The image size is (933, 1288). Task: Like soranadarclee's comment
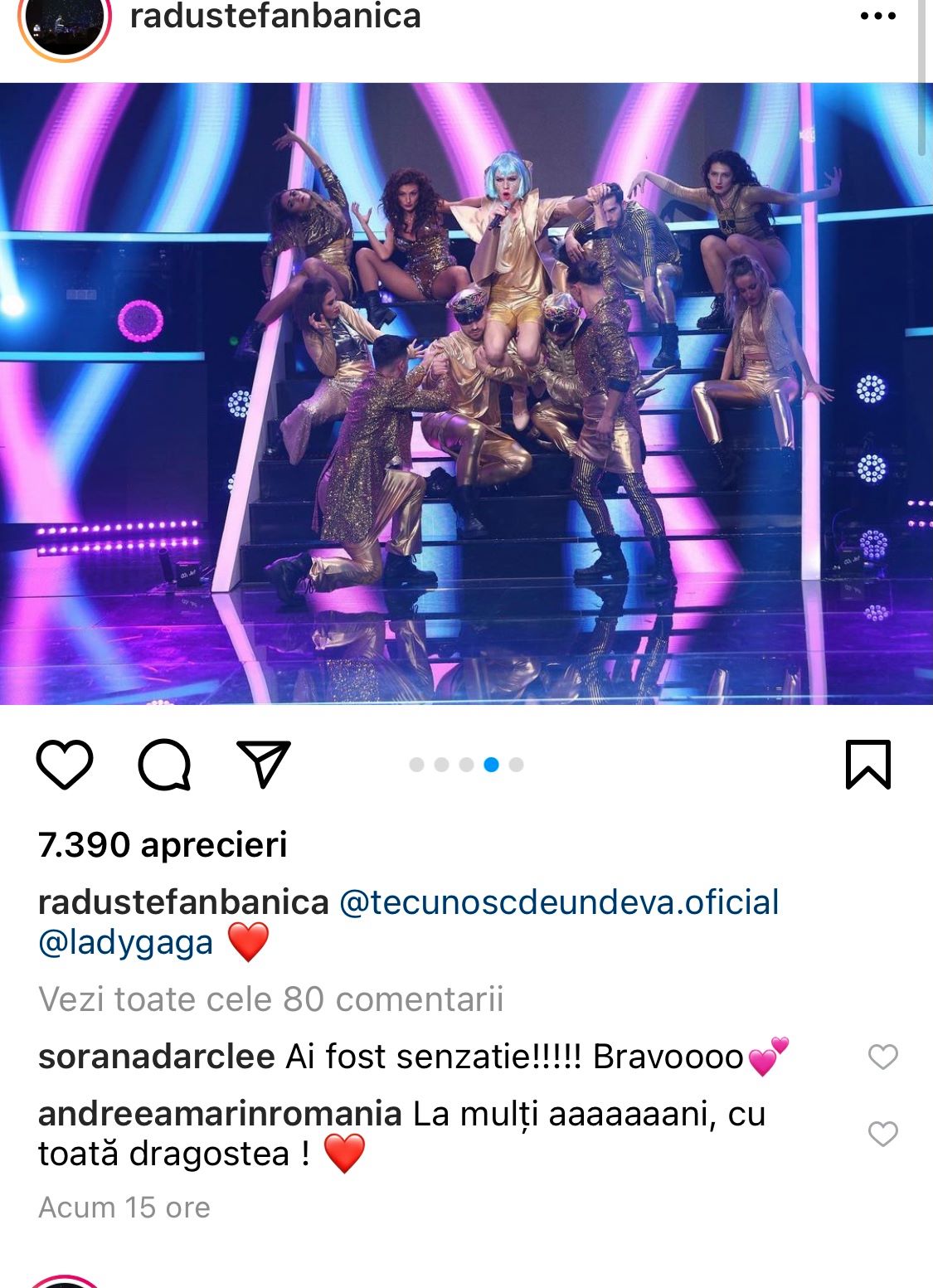(883, 1057)
